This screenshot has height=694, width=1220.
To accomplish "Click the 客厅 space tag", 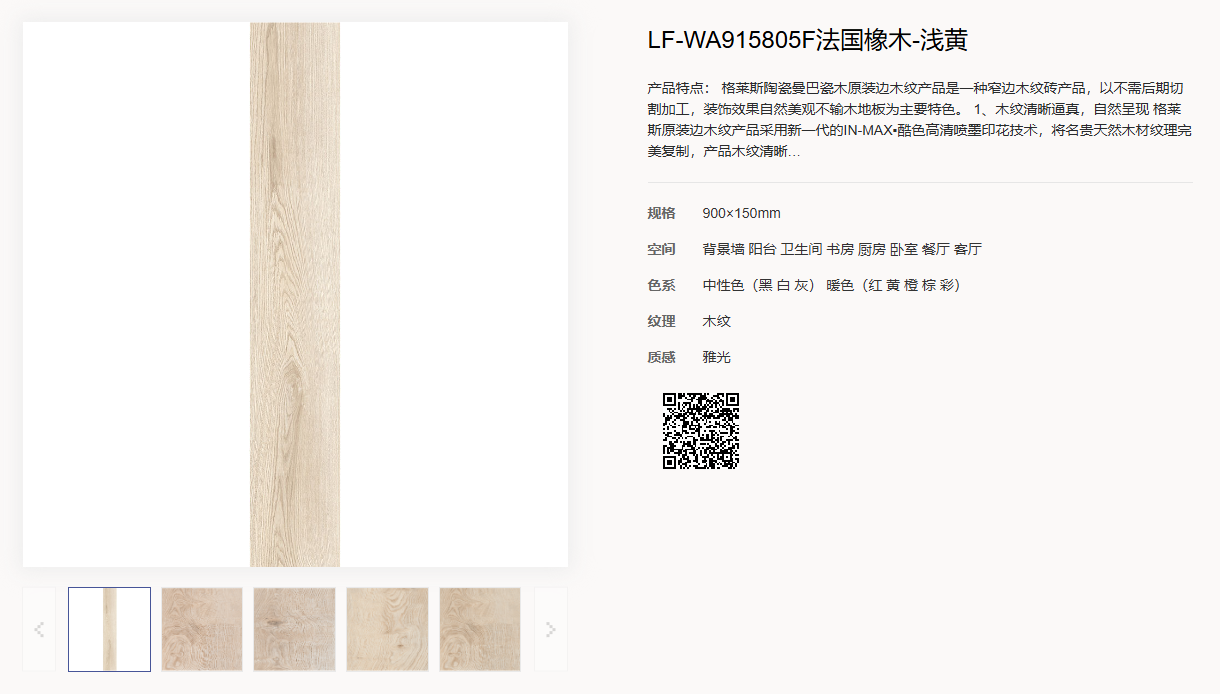I will tap(968, 249).
